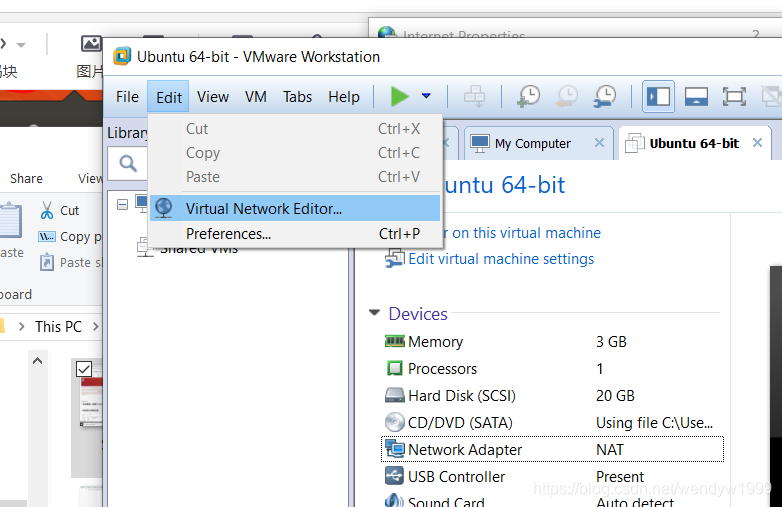This screenshot has width=782, height=507.
Task: Open the File menu in VMware
Action: [x=127, y=97]
